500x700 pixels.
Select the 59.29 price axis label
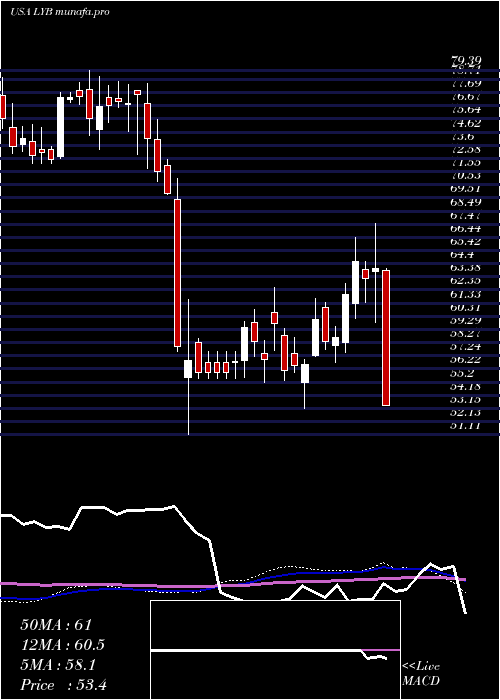(465, 321)
